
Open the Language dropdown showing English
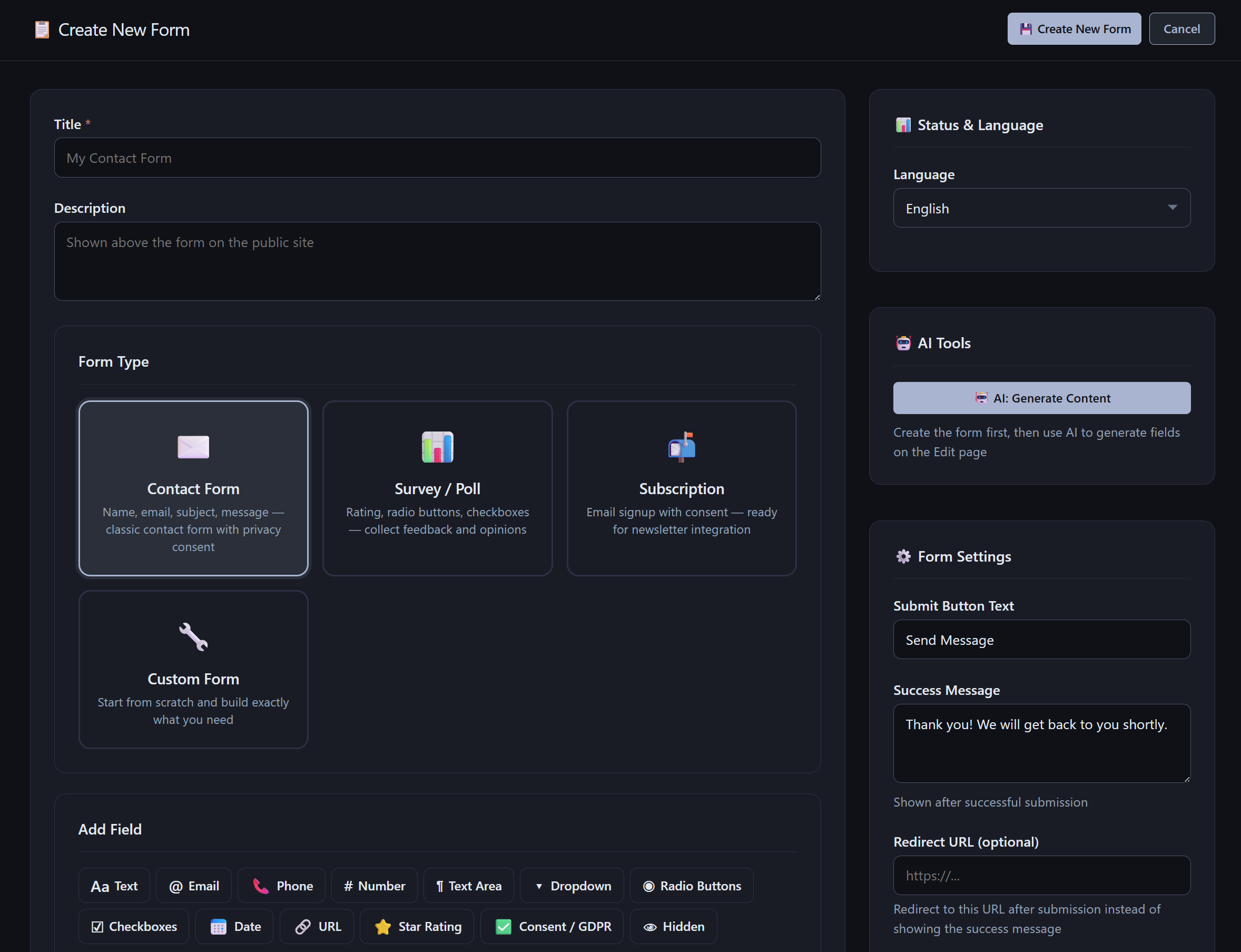coord(1041,208)
